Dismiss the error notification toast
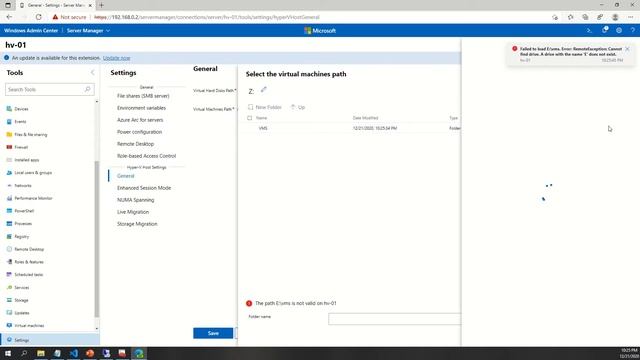 point(627,49)
